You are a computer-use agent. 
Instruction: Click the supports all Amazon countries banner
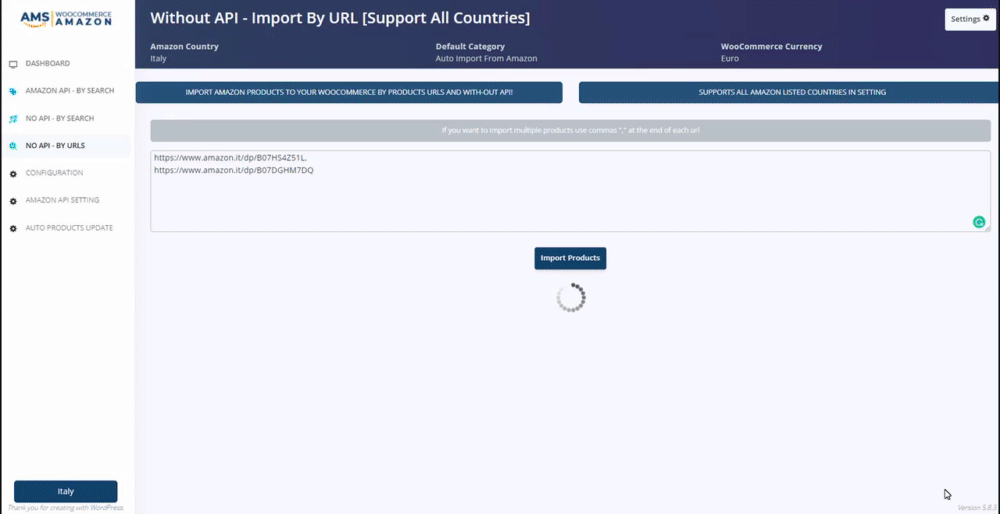(789, 92)
